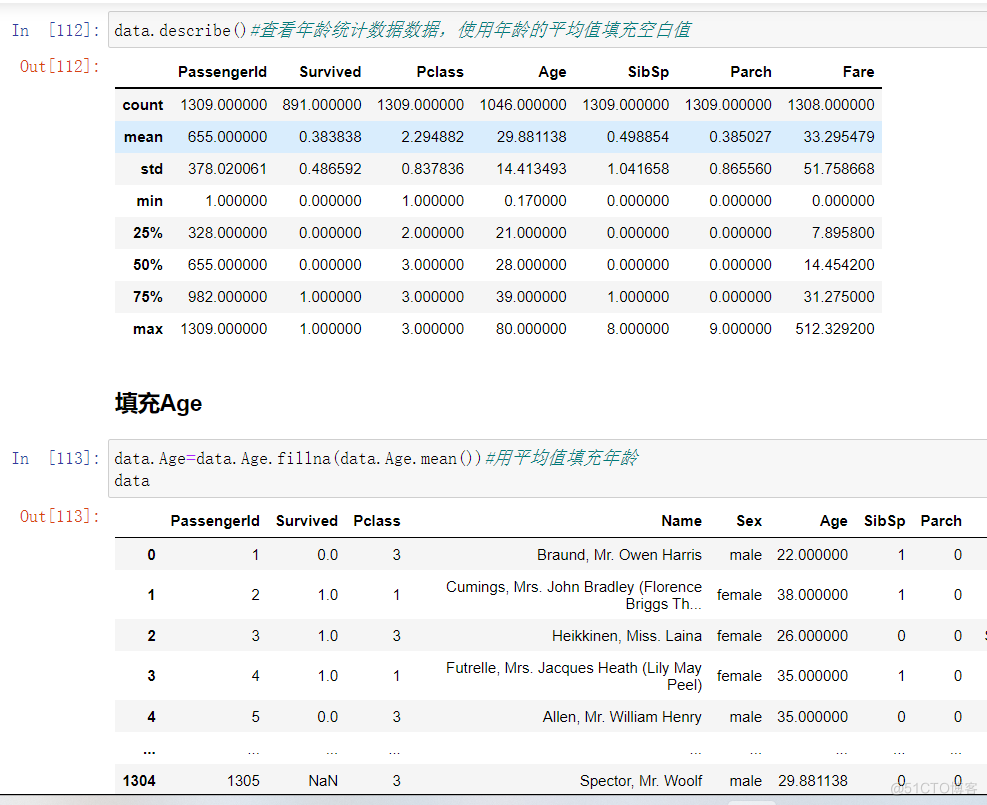Click the data.describe() code cell input
Viewport: 987px width, 805px height.
click(x=548, y=30)
